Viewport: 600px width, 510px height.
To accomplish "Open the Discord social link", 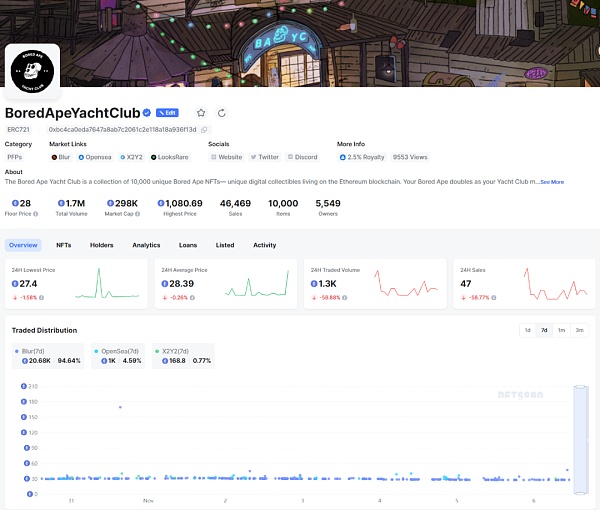I will (x=302, y=157).
